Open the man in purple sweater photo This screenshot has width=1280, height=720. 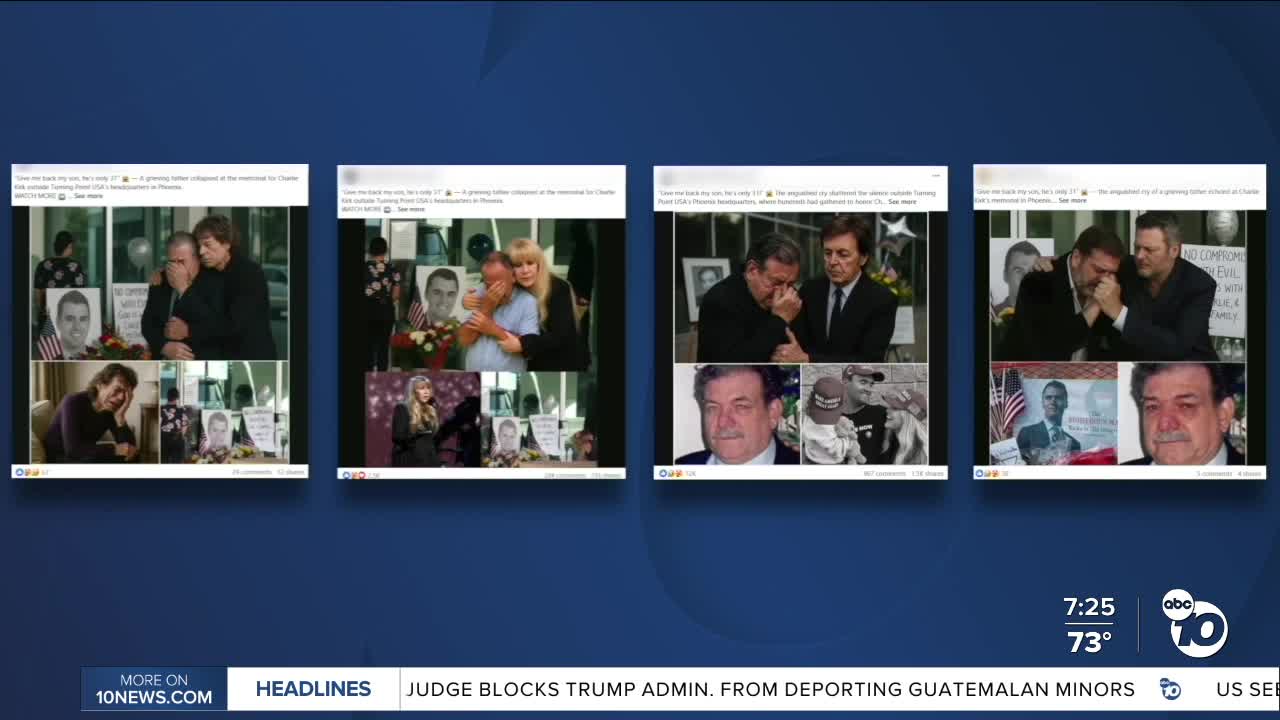click(95, 412)
